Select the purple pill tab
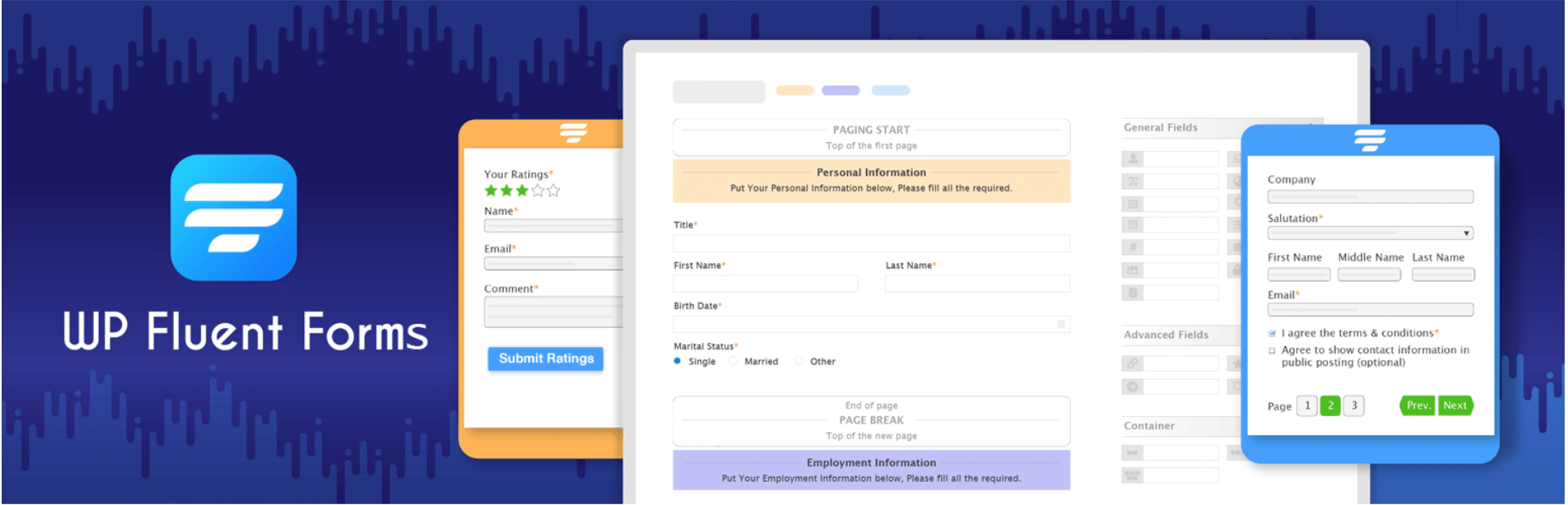This screenshot has width=1568, height=505. tap(841, 91)
